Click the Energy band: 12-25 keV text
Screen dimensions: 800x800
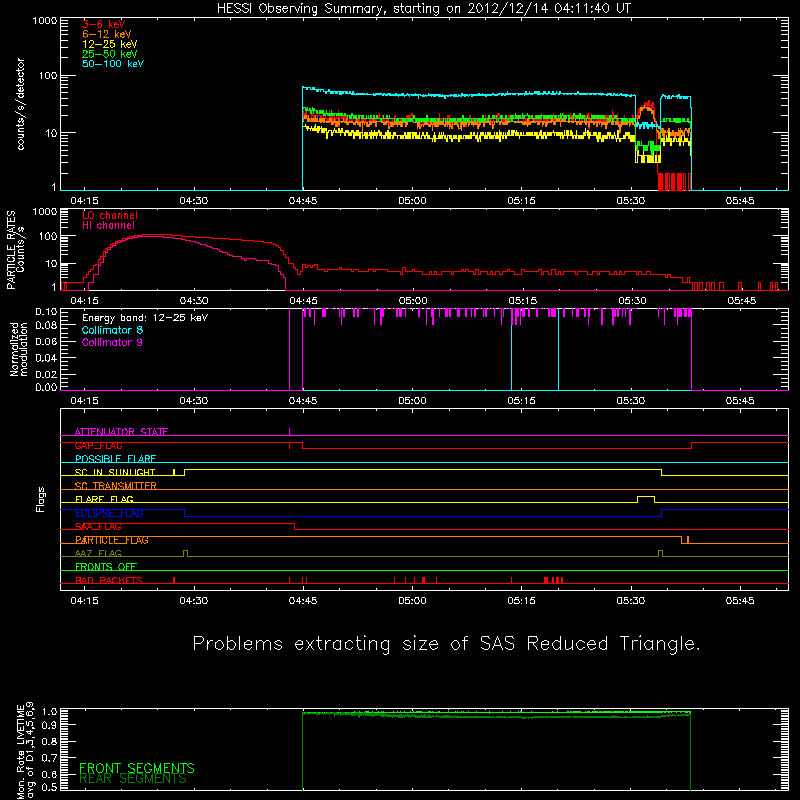tap(145, 318)
